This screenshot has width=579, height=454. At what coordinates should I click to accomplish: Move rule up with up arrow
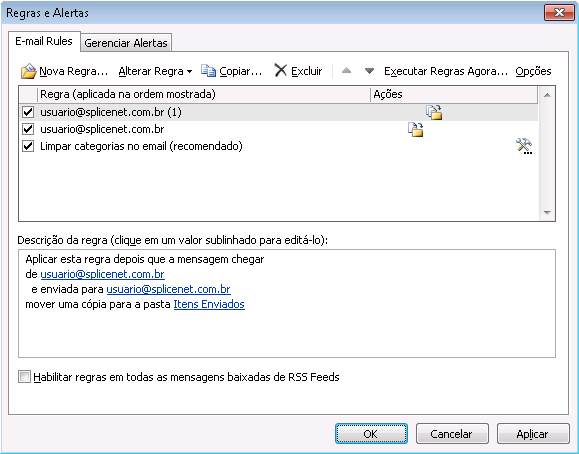pos(346,70)
